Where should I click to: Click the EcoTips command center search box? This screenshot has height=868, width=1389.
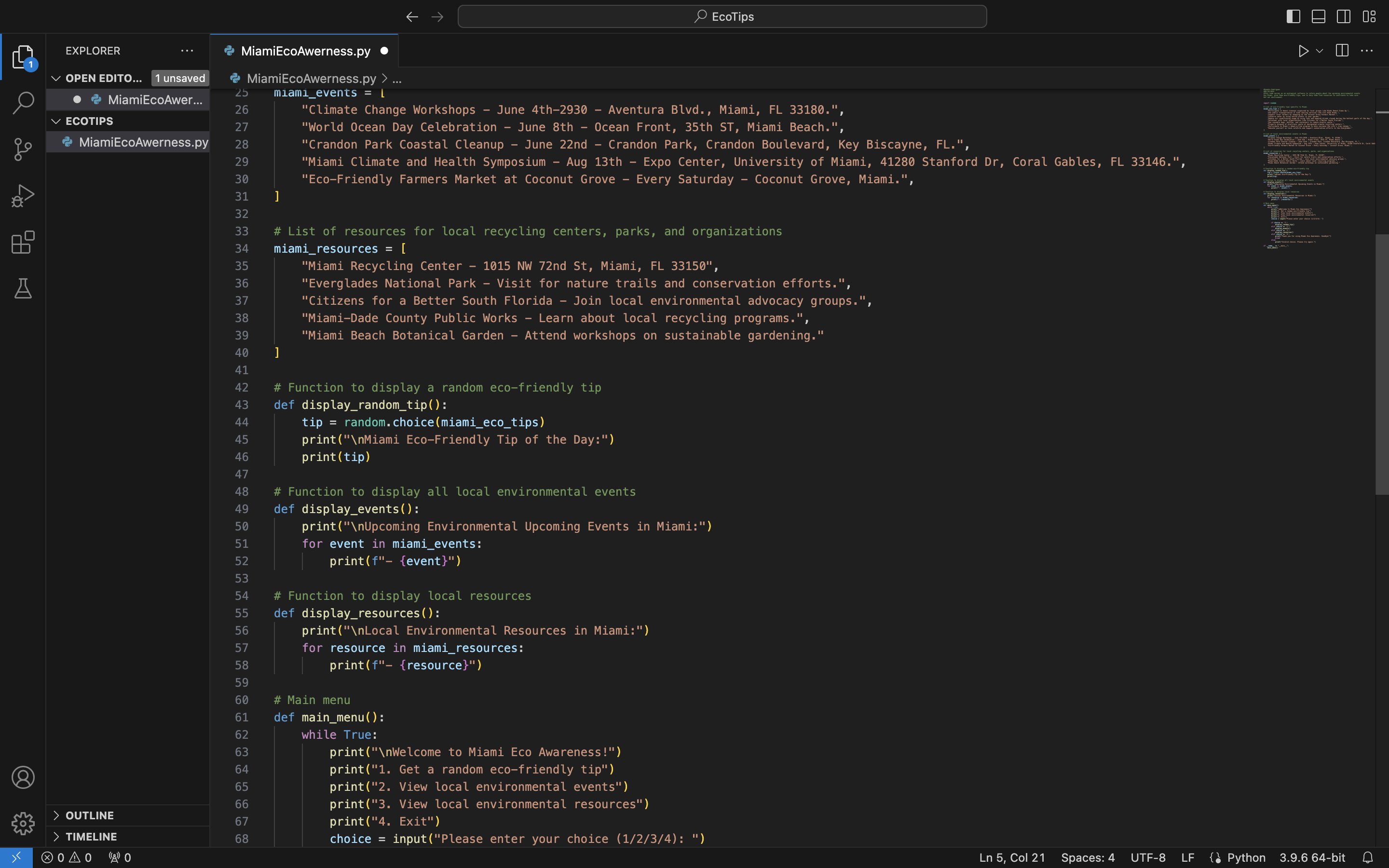pyautogui.click(x=722, y=17)
